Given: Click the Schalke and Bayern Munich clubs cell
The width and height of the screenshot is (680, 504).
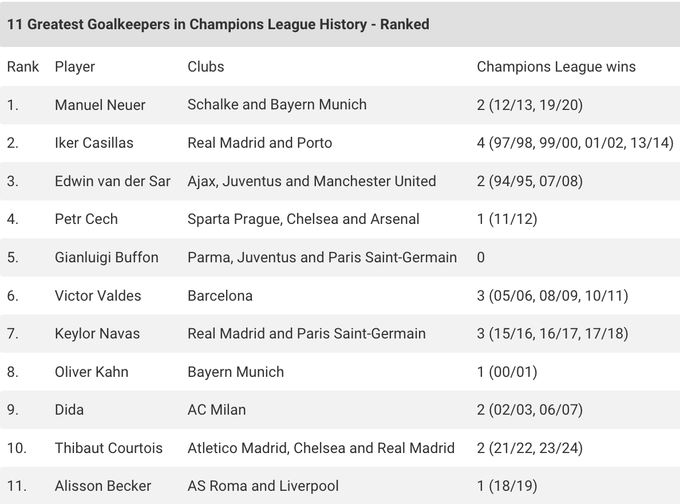Looking at the screenshot, I should click(277, 105).
